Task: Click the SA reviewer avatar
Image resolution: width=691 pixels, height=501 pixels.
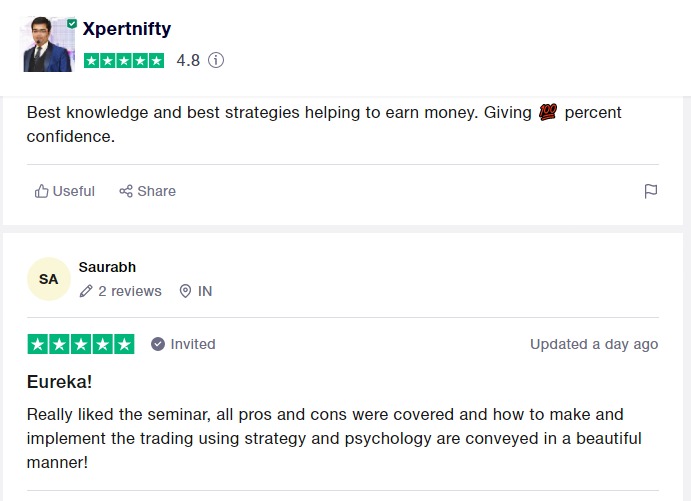Action: pyautogui.click(x=49, y=279)
